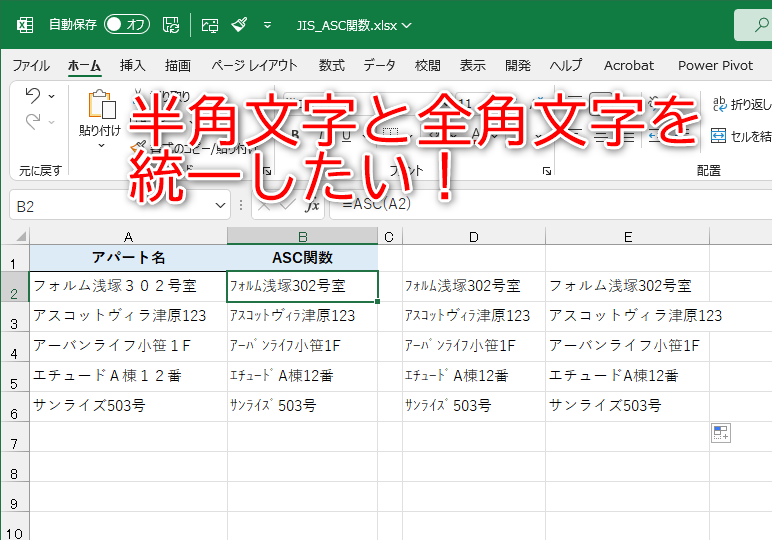
Task: Select column A header
Action: 128,237
